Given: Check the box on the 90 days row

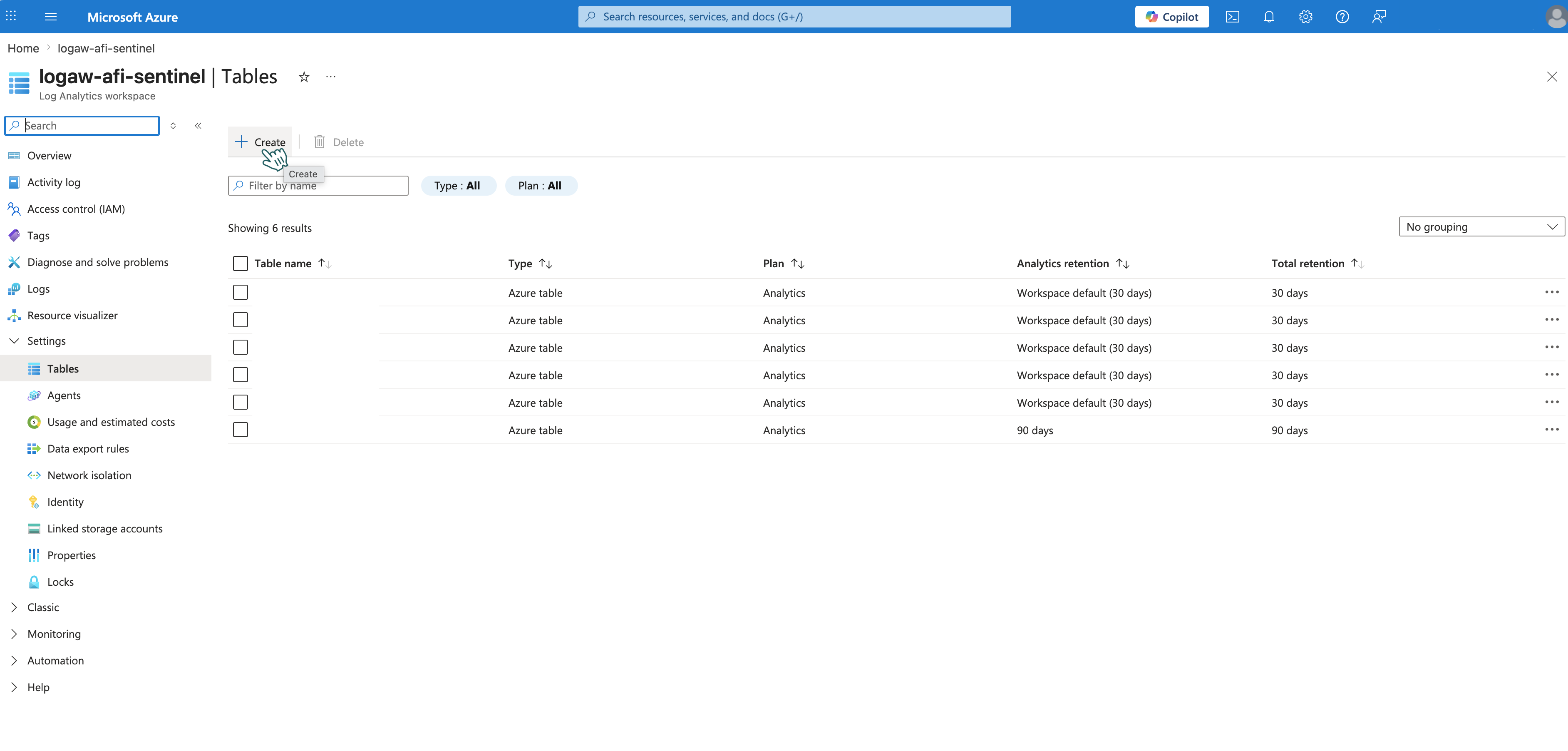Looking at the screenshot, I should 241,430.
